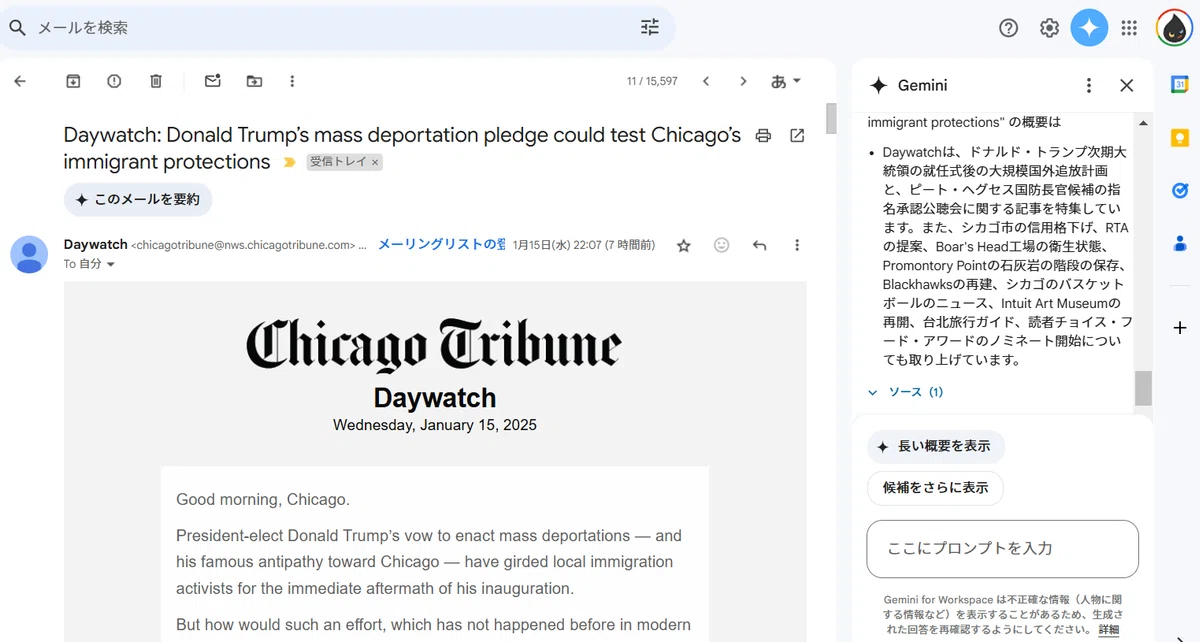The width and height of the screenshot is (1200, 642).
Task: Toggle the importance marker beside subject
Action: 290,162
